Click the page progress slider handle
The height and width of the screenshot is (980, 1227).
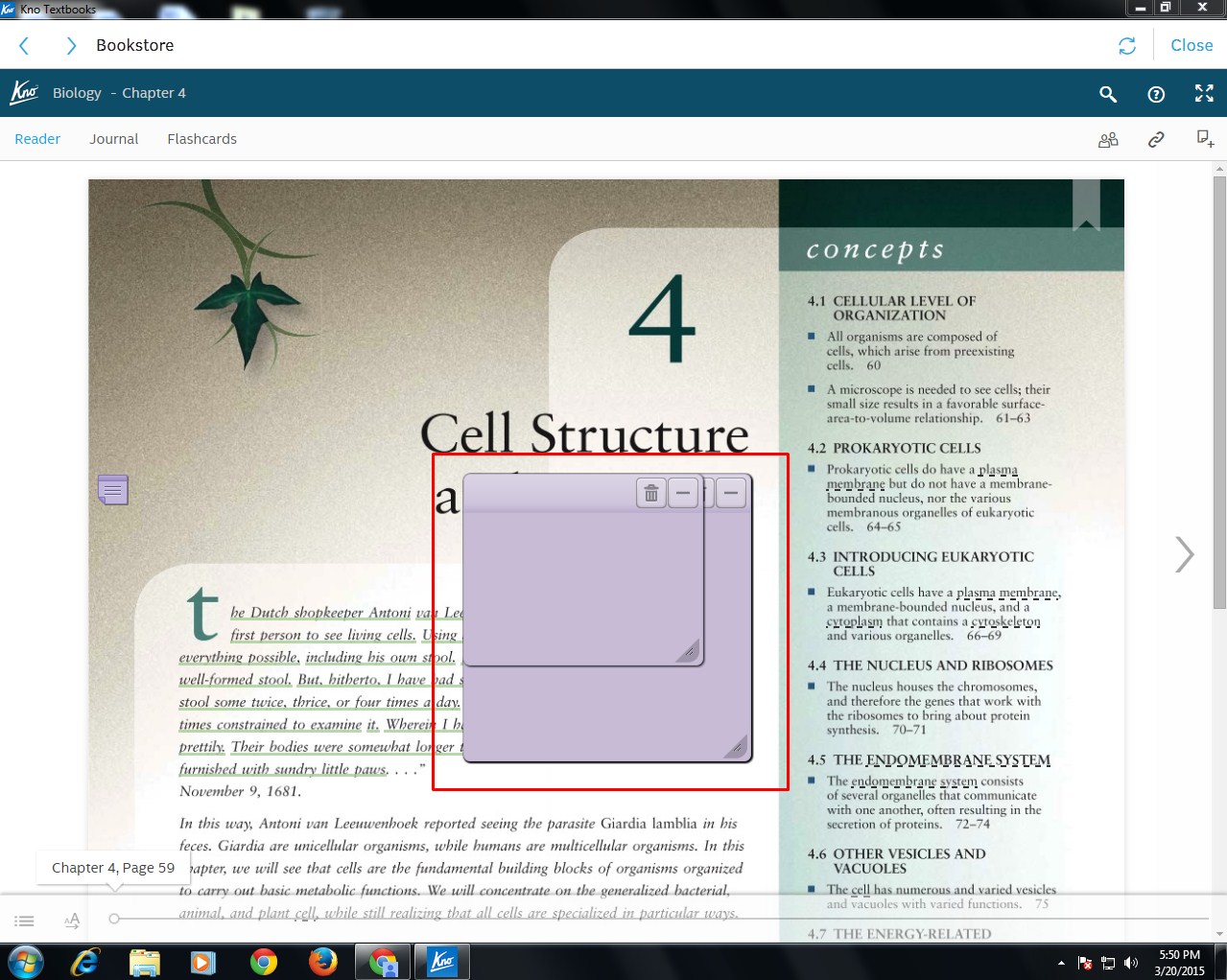114,919
